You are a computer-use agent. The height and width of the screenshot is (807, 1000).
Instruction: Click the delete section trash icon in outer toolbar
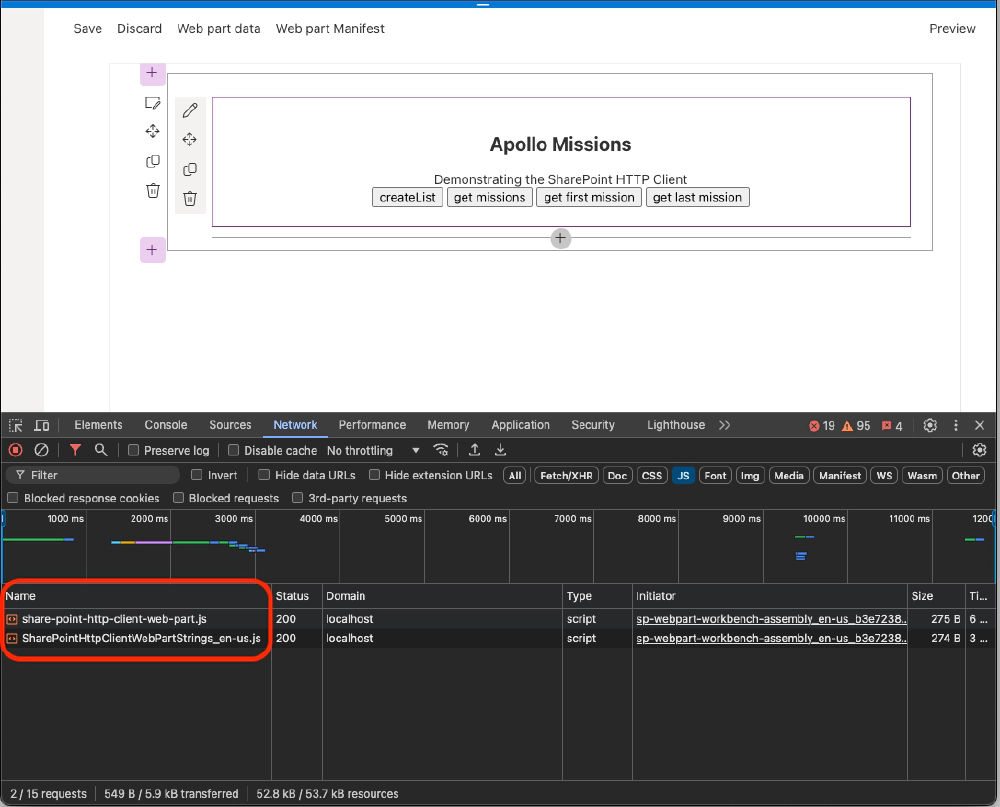(152, 190)
